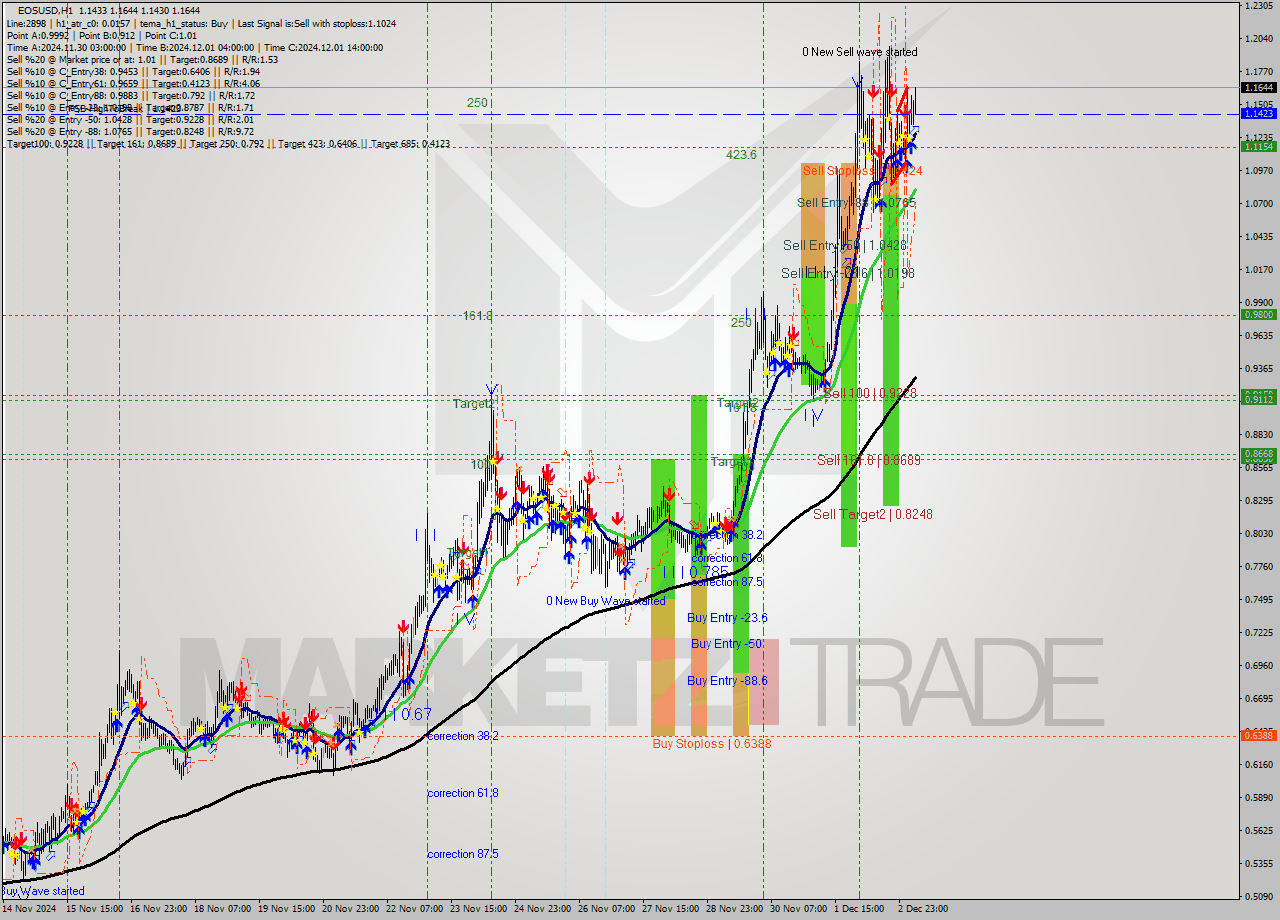Image resolution: width=1280 pixels, height=920 pixels.
Task: Click the orange 0.6388 price tag
Action: click(x=1258, y=735)
